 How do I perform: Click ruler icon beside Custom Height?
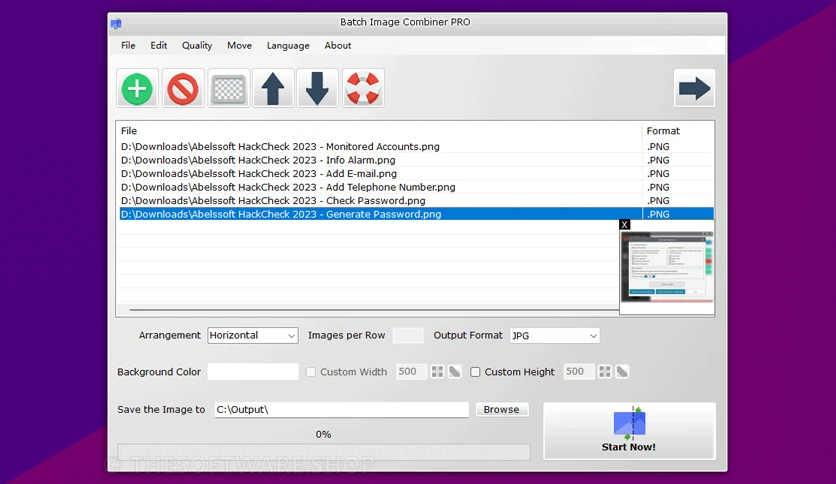point(622,372)
